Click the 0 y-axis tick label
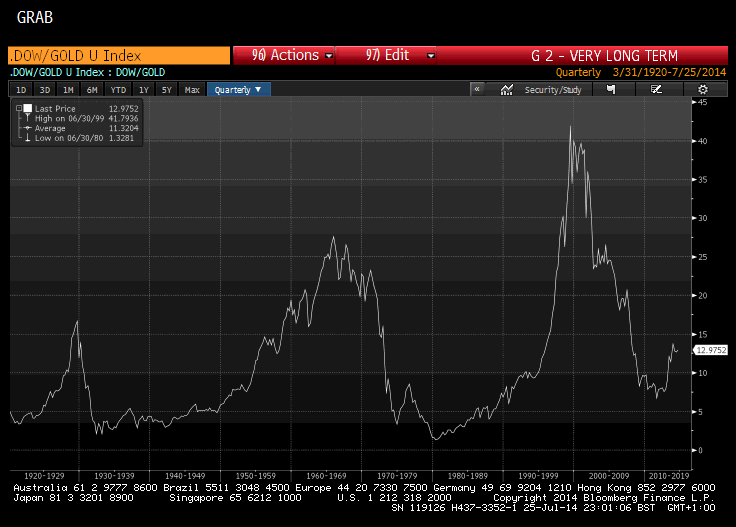 tap(700, 451)
